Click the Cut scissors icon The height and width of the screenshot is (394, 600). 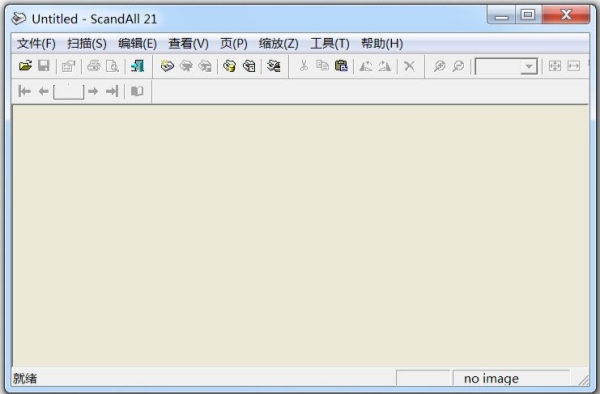point(304,66)
